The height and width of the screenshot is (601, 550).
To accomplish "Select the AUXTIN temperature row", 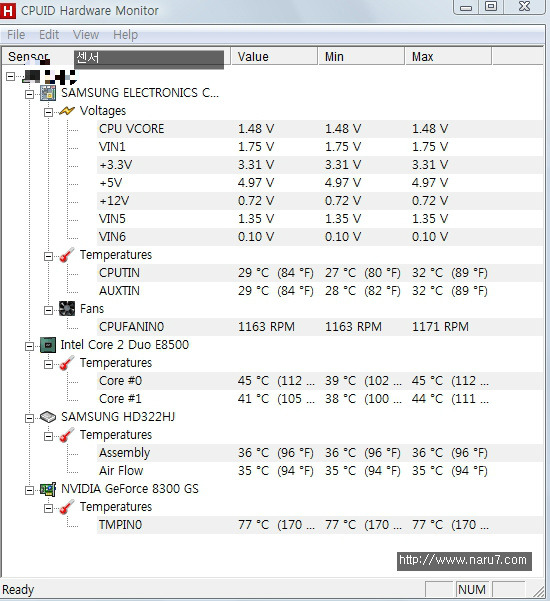I will (x=320, y=291).
